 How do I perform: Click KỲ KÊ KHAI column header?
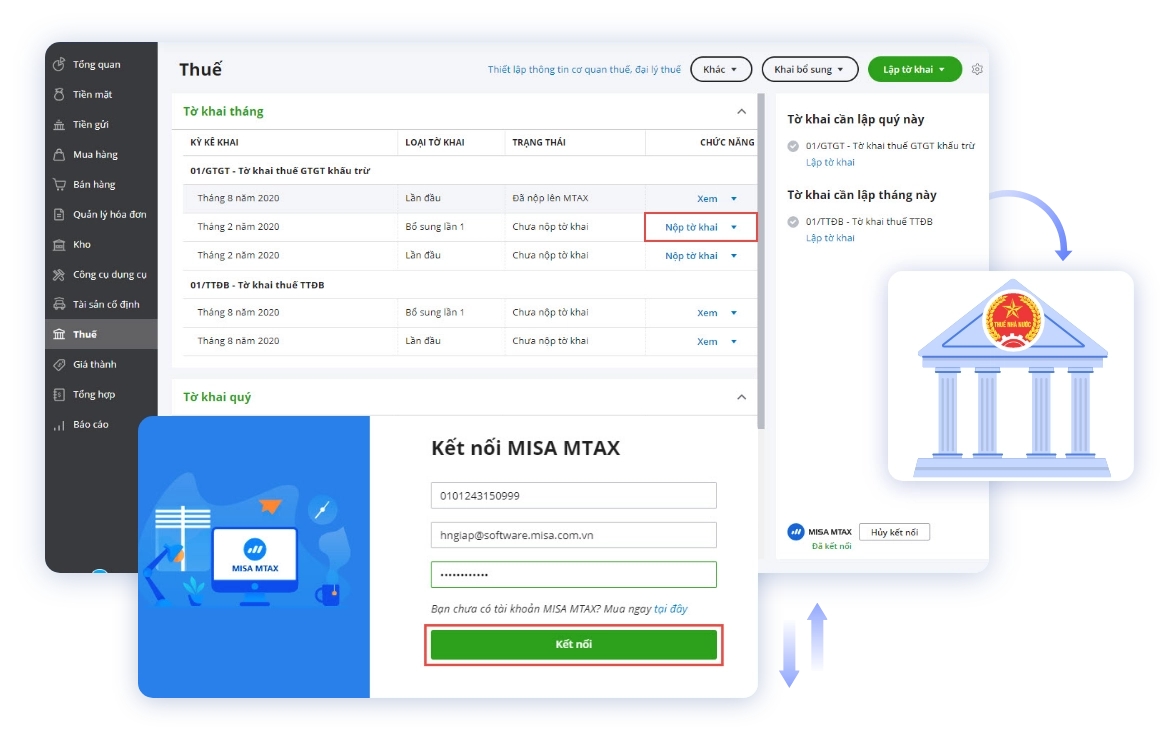pyautogui.click(x=215, y=142)
